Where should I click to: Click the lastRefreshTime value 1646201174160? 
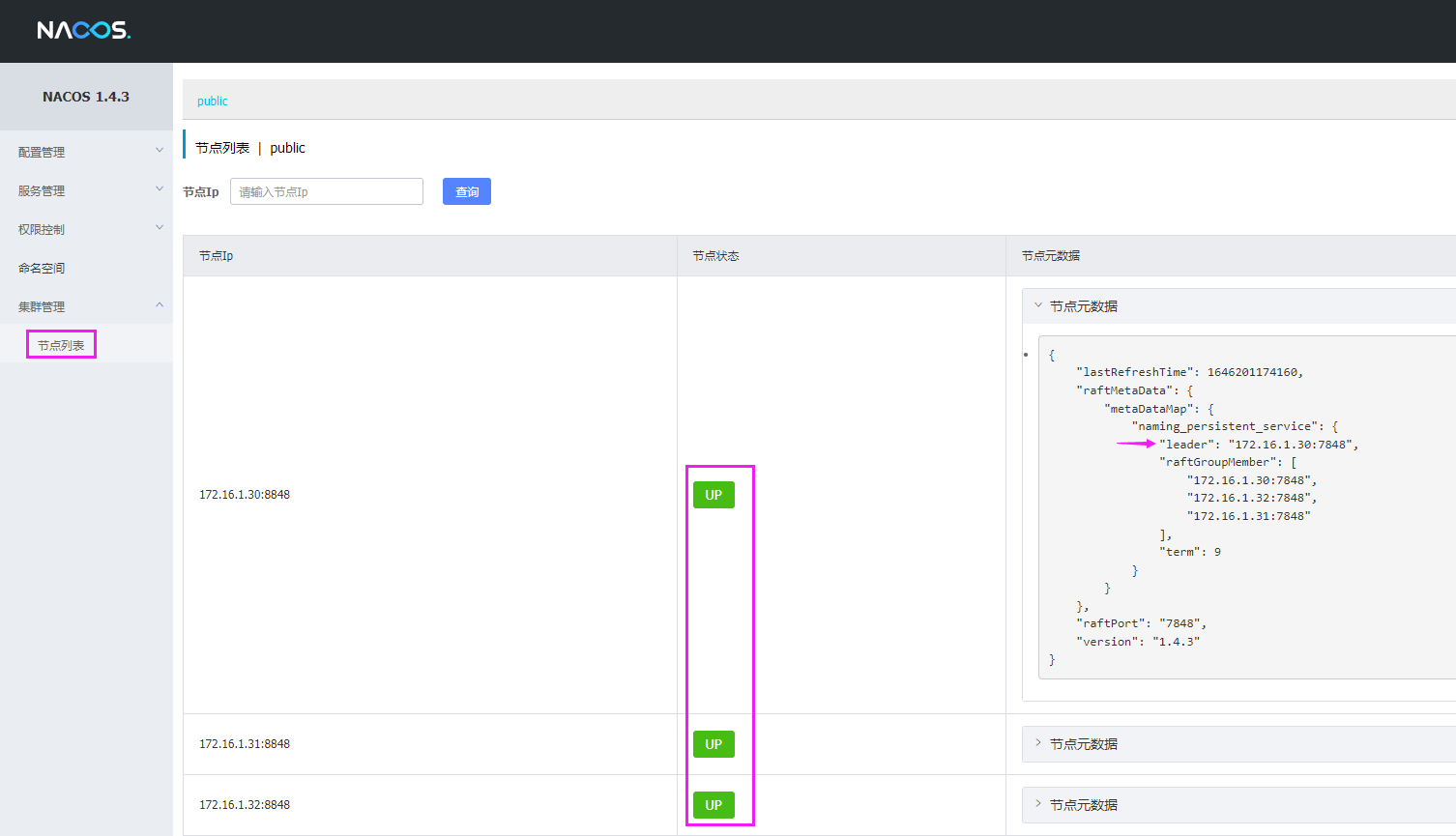pyautogui.click(x=1253, y=372)
